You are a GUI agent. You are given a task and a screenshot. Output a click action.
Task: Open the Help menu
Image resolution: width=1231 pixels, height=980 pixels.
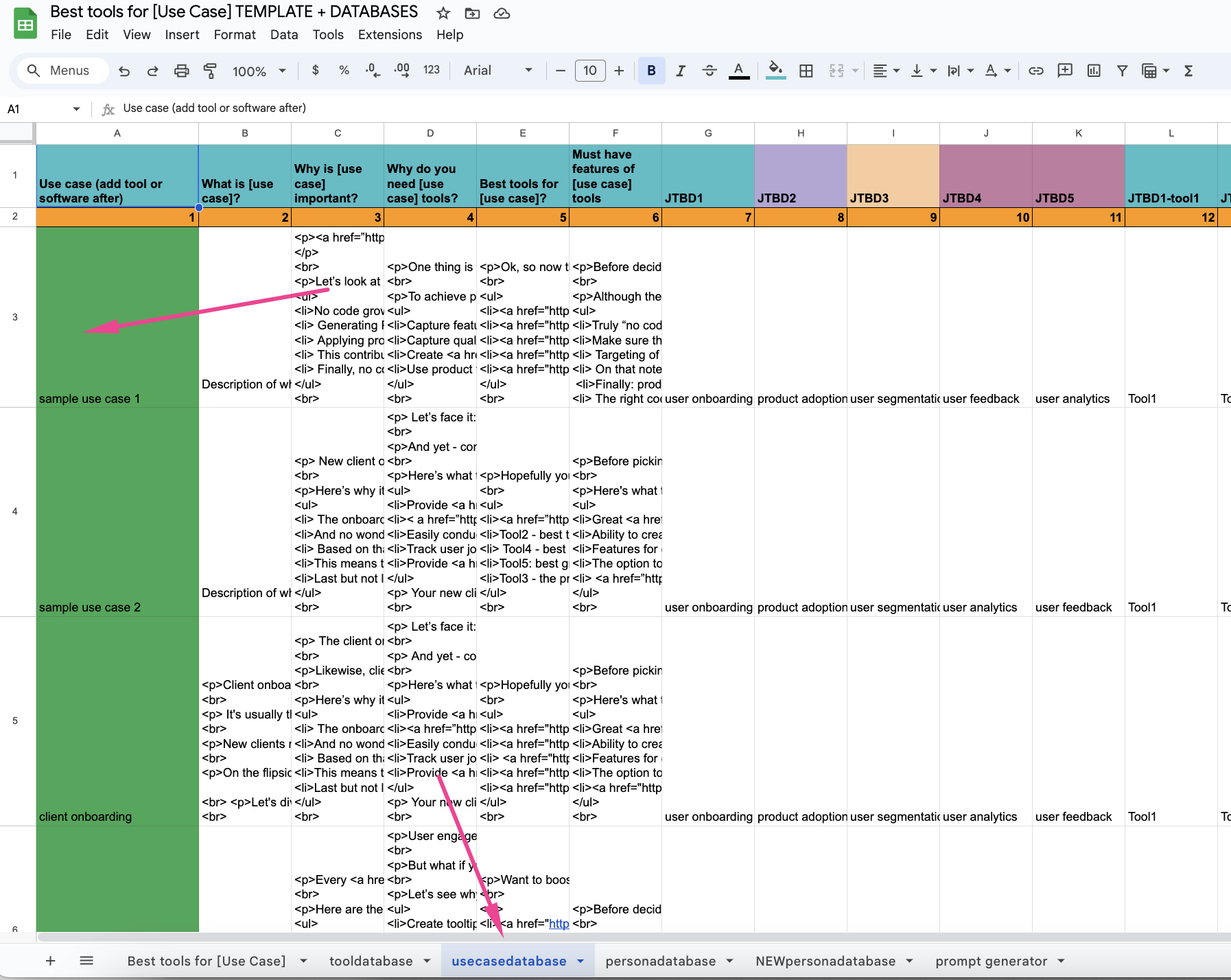pos(449,34)
